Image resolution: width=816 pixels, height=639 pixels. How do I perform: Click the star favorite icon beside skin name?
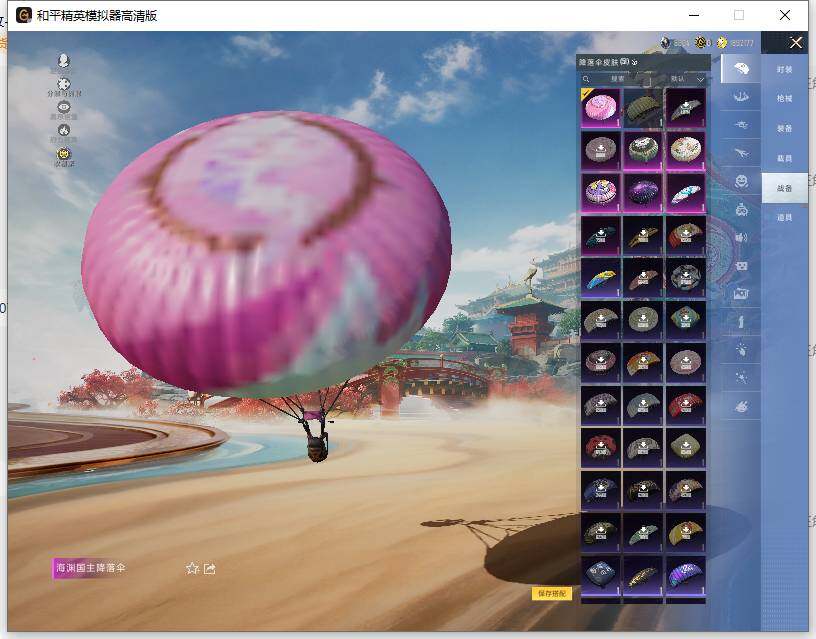tap(192, 568)
